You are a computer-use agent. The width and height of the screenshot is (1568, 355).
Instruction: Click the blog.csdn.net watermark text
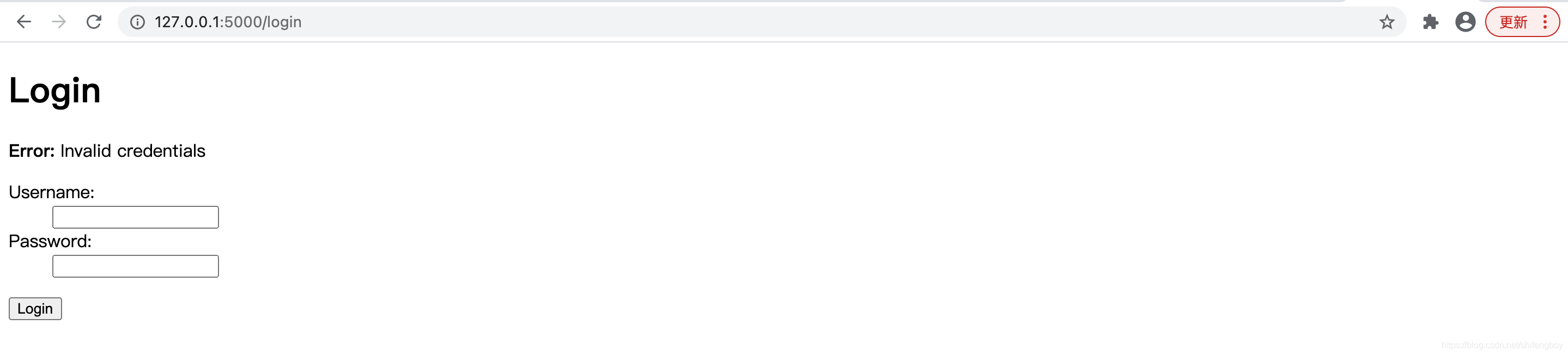(1502, 345)
